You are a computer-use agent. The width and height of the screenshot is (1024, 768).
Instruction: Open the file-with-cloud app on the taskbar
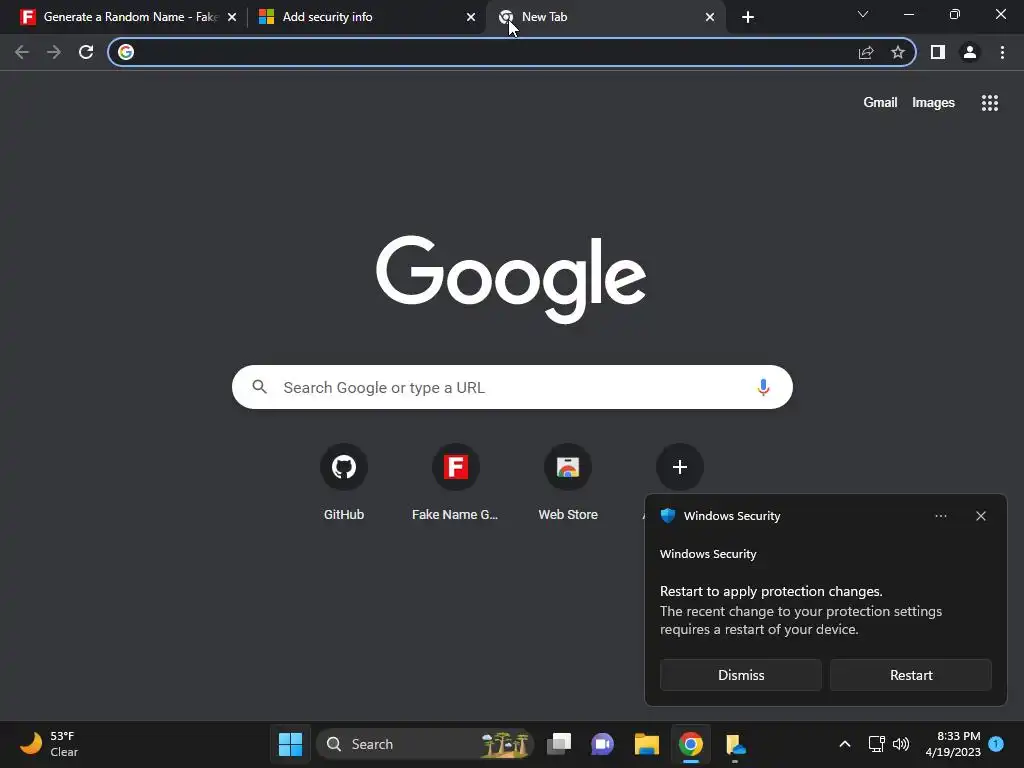coord(735,744)
